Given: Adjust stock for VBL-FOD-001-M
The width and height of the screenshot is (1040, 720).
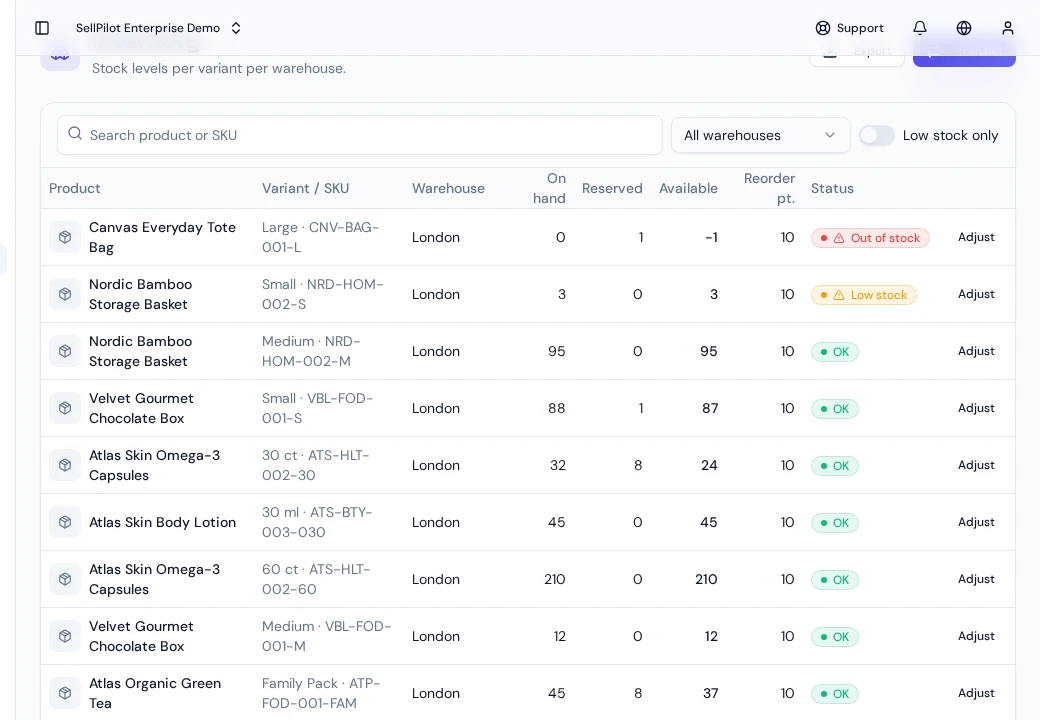Looking at the screenshot, I should click(x=976, y=636).
